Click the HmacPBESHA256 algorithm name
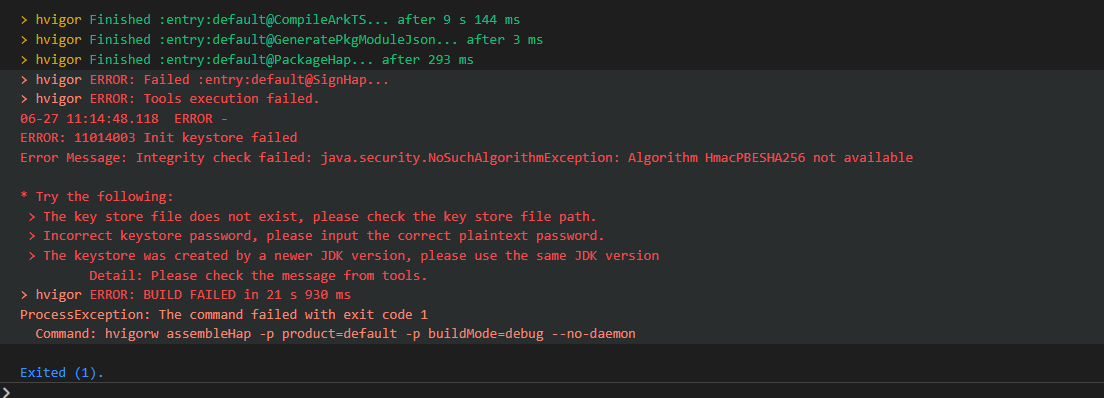1104x398 pixels. tap(755, 158)
